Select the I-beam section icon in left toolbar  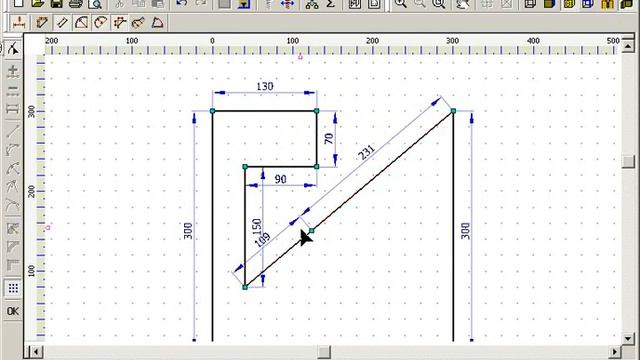(x=13, y=109)
